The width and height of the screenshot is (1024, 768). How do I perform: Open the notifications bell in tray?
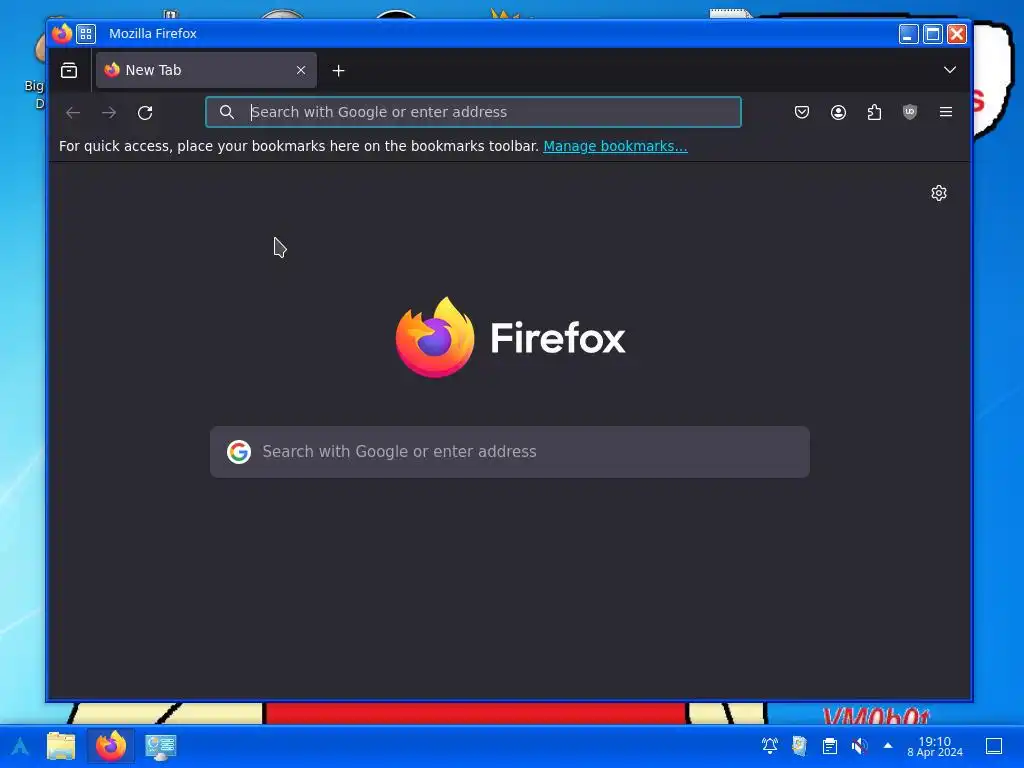pos(770,745)
